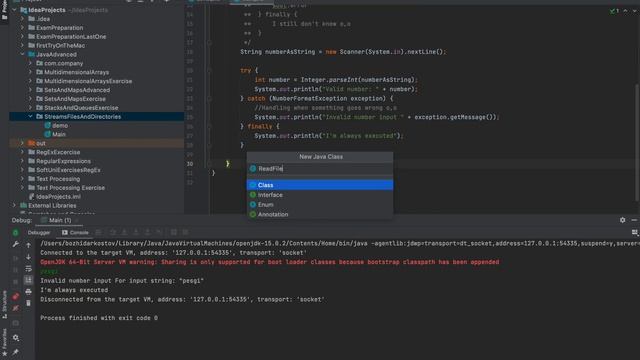Print the console output
The image size is (640, 360).
pyautogui.click(x=28, y=291)
